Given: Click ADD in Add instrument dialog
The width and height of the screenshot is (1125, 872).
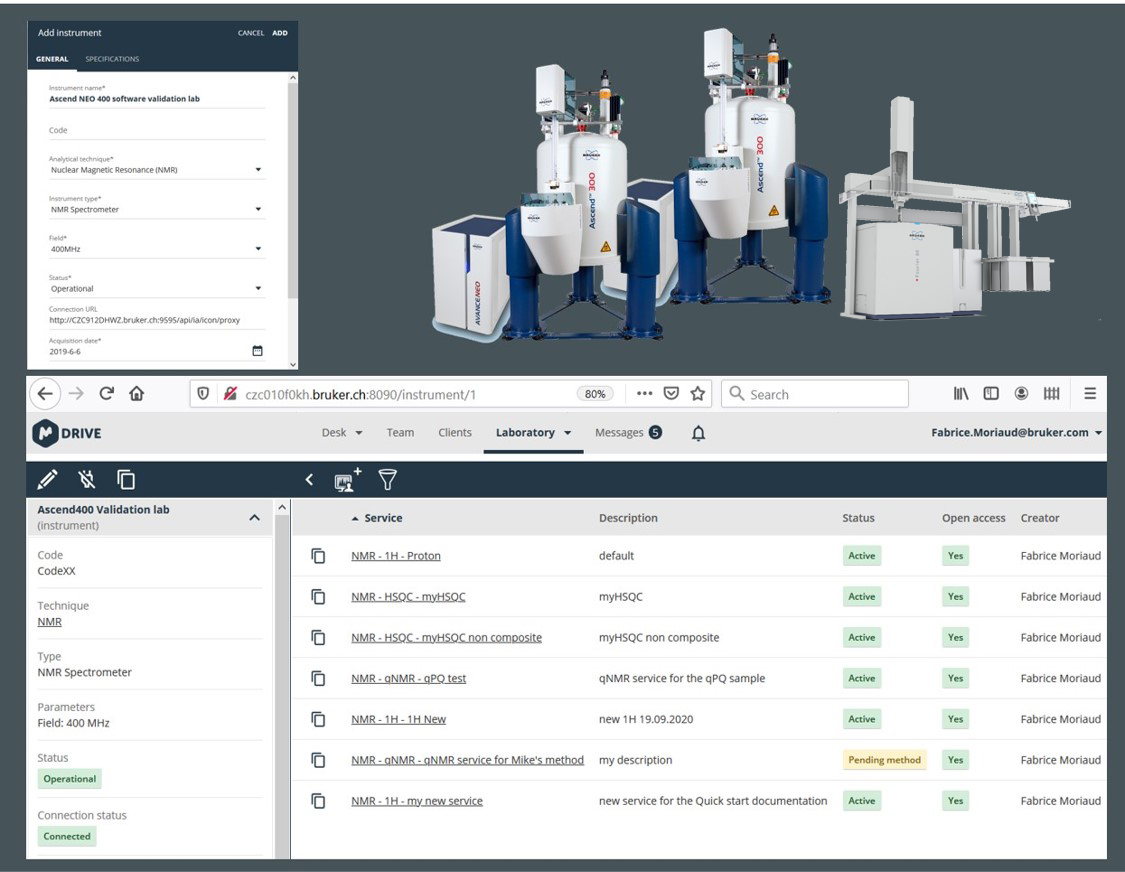Looking at the screenshot, I should click(280, 33).
